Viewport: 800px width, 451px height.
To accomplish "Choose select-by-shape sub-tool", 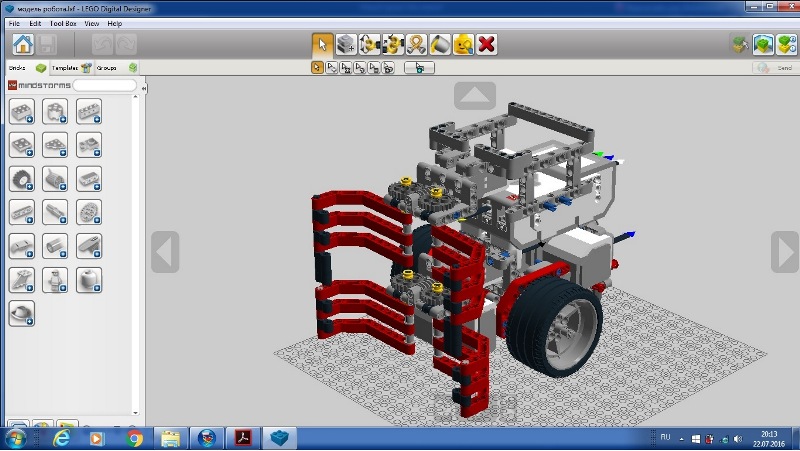I will click(374, 68).
